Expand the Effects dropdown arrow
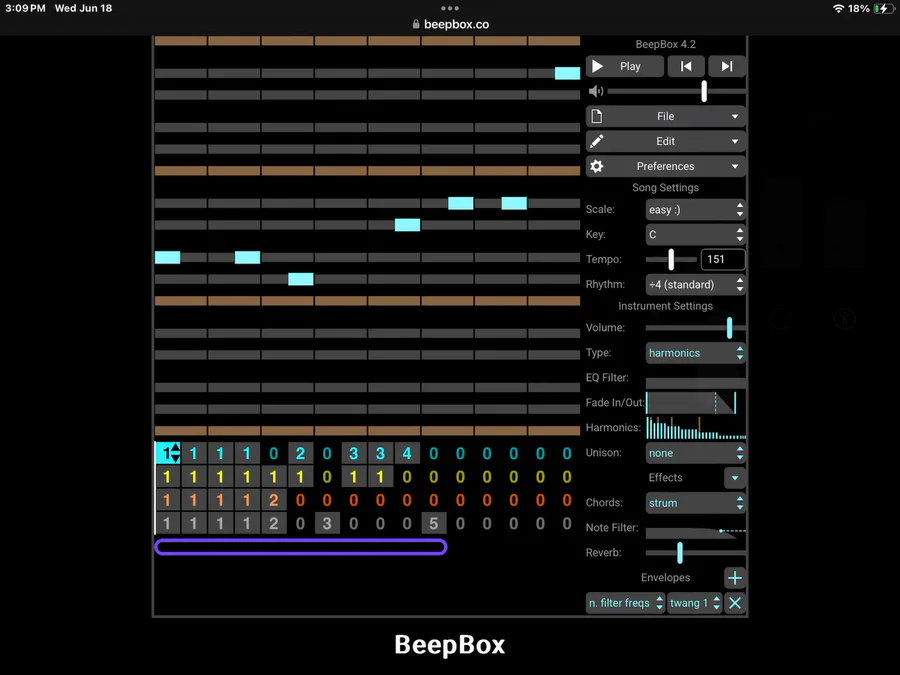The image size is (900, 675). [x=735, y=478]
